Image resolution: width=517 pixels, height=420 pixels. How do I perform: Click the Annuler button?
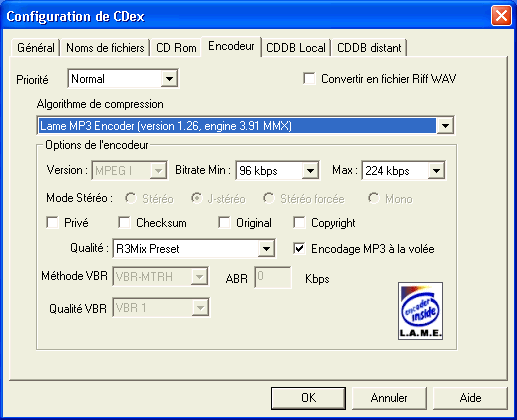[x=389, y=398]
